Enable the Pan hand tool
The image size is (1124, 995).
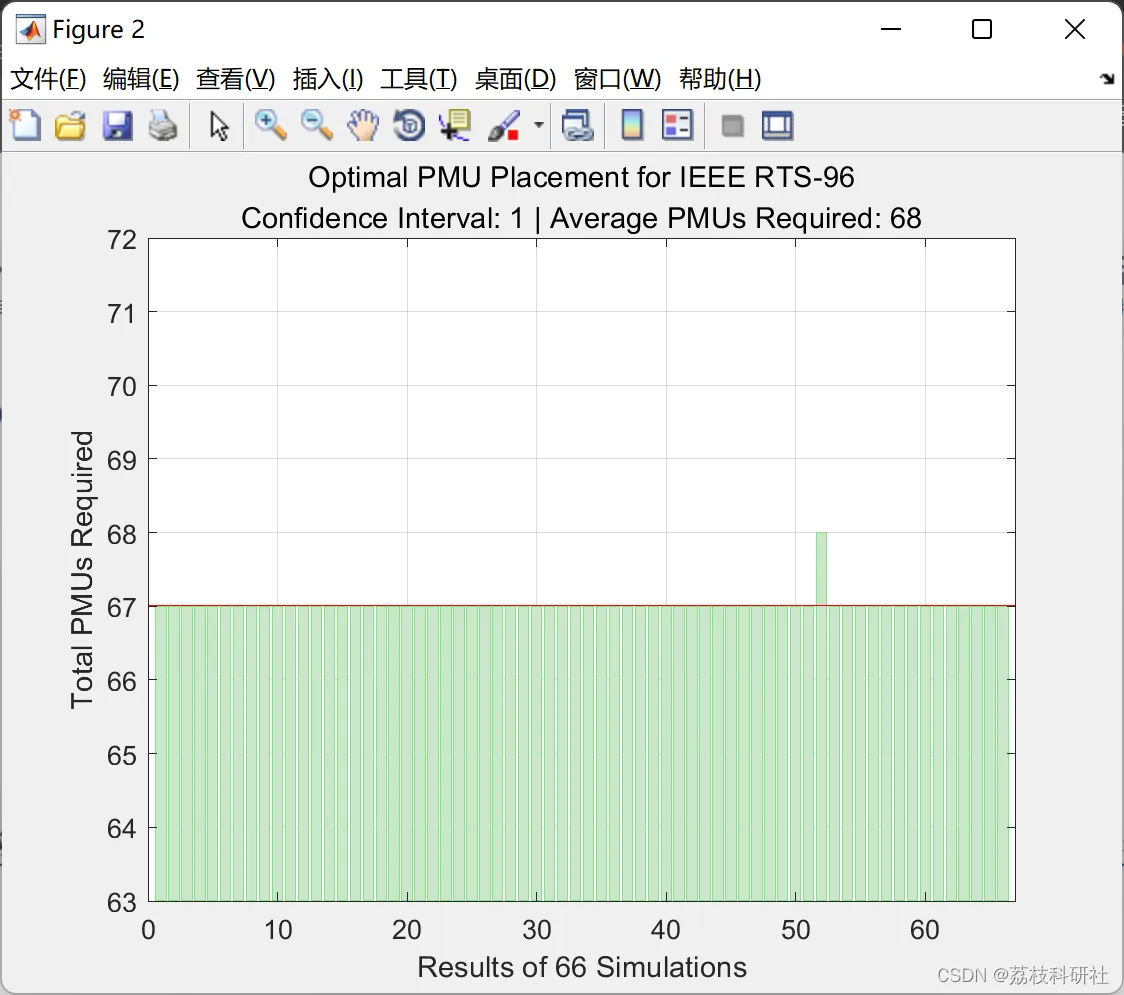click(363, 125)
